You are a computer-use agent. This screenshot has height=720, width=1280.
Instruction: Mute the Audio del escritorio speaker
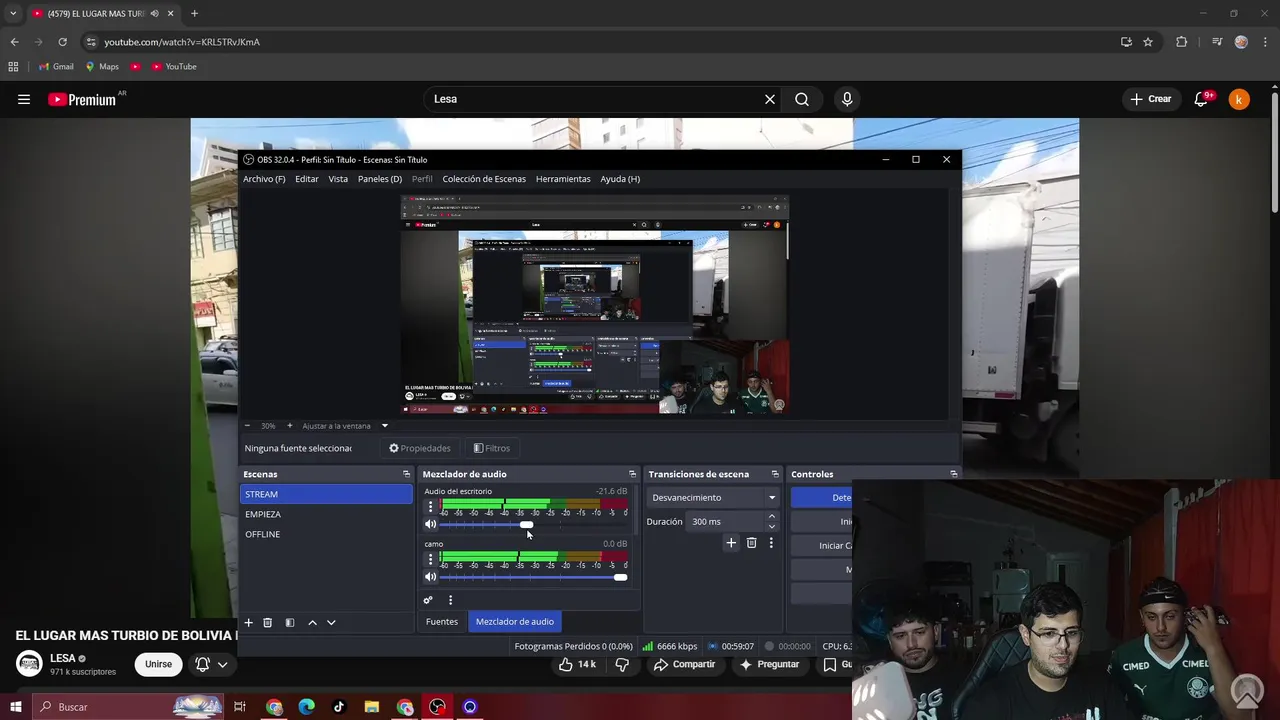coord(431,524)
